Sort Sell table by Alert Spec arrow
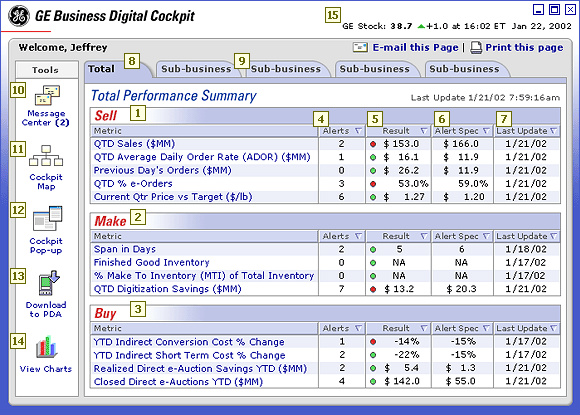Screen dimensions: 580x415 pyautogui.click(x=486, y=131)
